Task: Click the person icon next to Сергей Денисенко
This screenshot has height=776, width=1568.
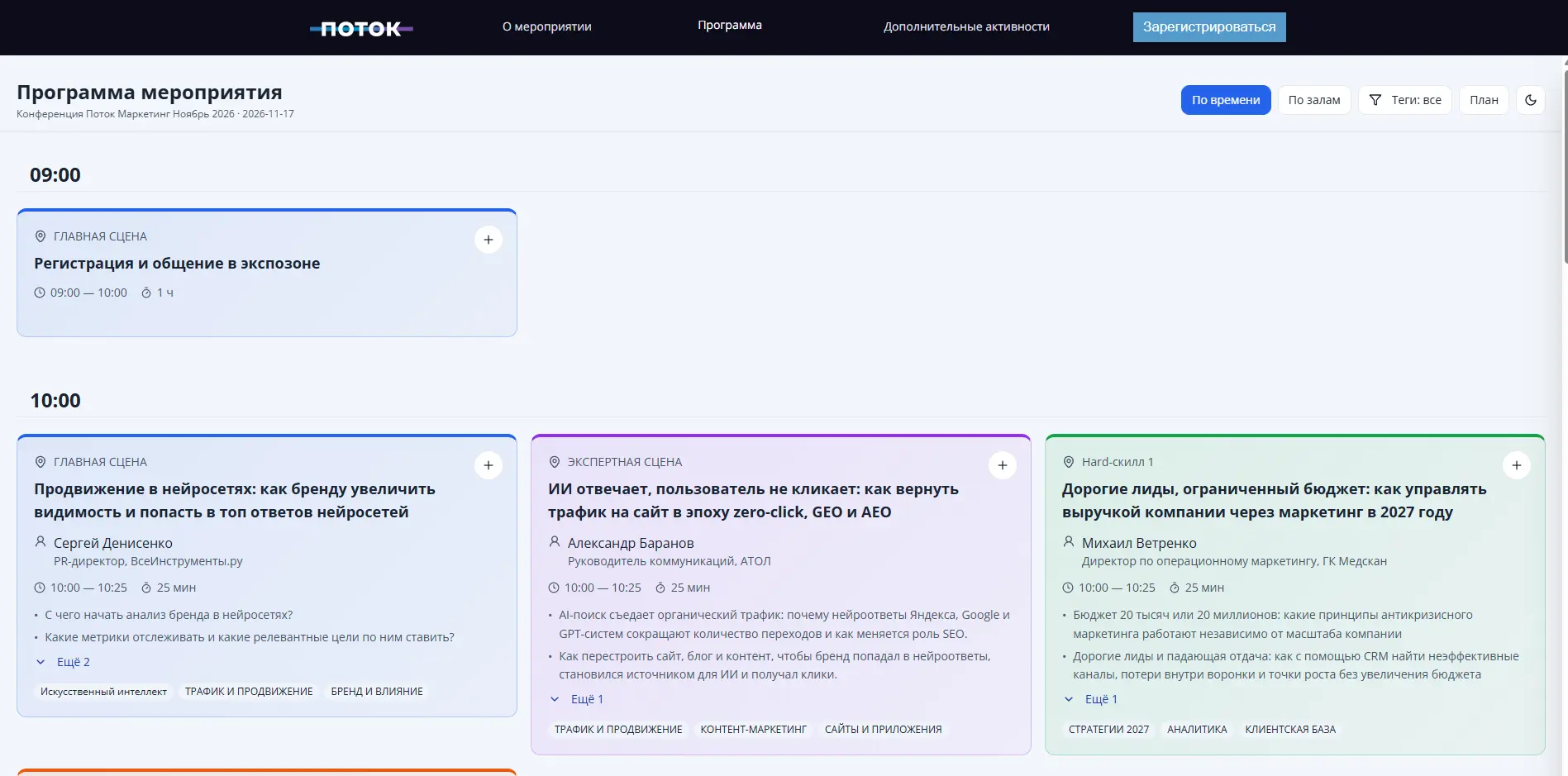Action: (x=41, y=542)
